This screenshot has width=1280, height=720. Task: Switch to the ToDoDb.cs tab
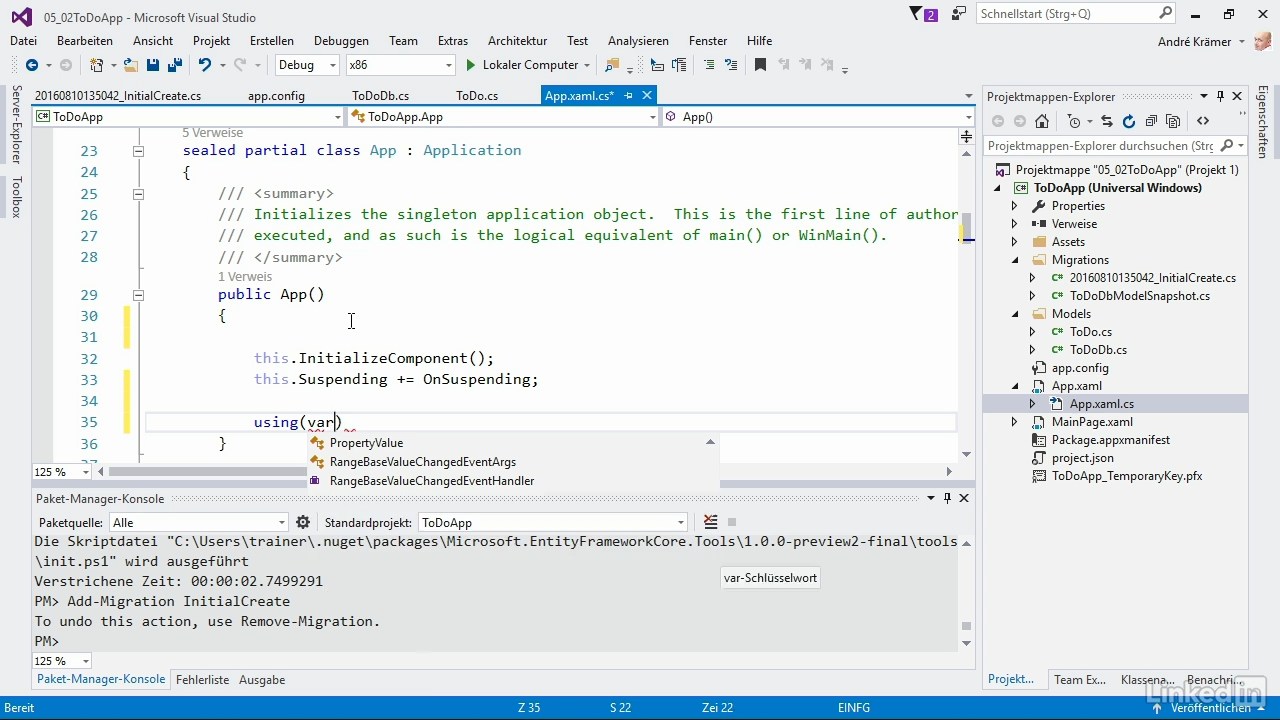click(x=380, y=96)
